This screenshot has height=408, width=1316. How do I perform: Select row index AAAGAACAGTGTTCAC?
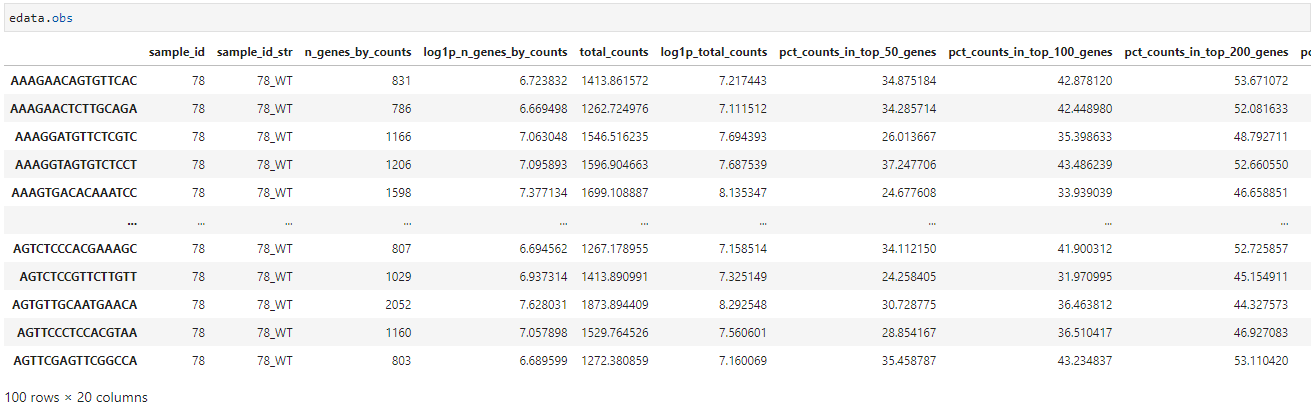point(74,80)
